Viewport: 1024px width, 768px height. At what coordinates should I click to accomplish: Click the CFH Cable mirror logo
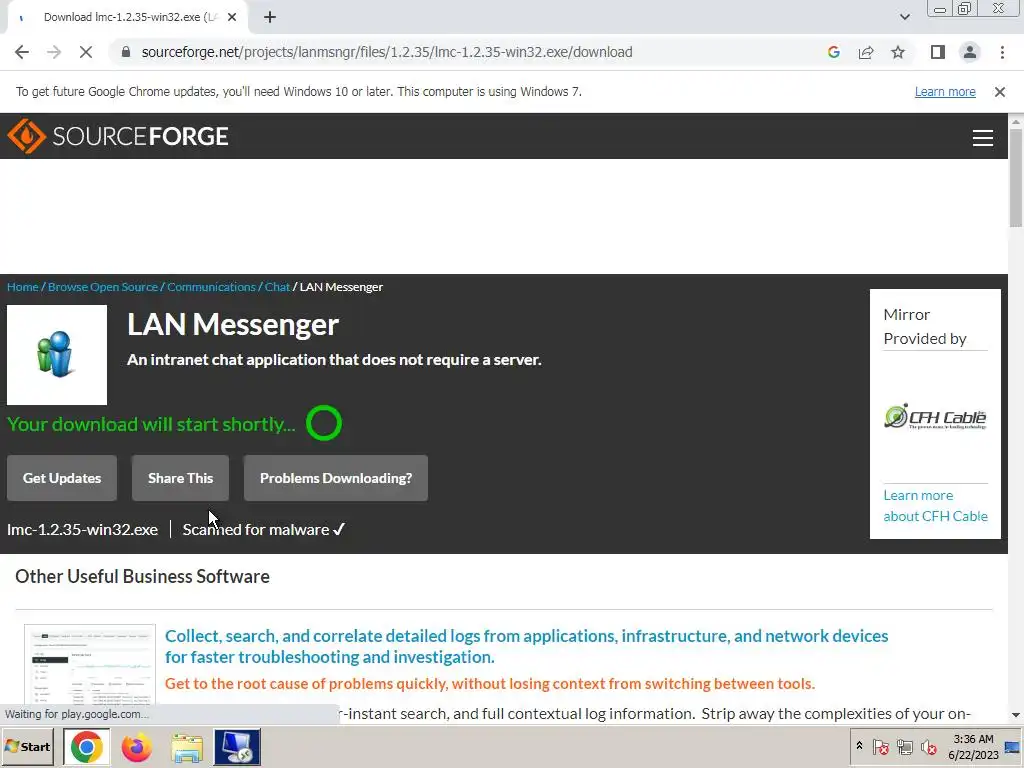point(935,417)
